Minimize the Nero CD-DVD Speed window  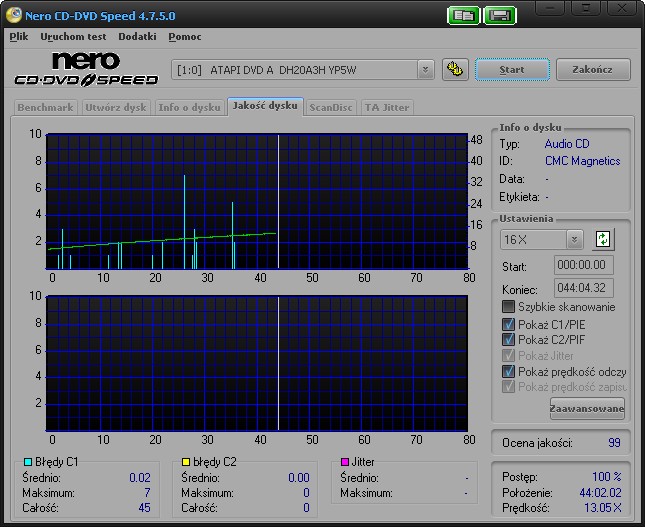tap(551, 8)
